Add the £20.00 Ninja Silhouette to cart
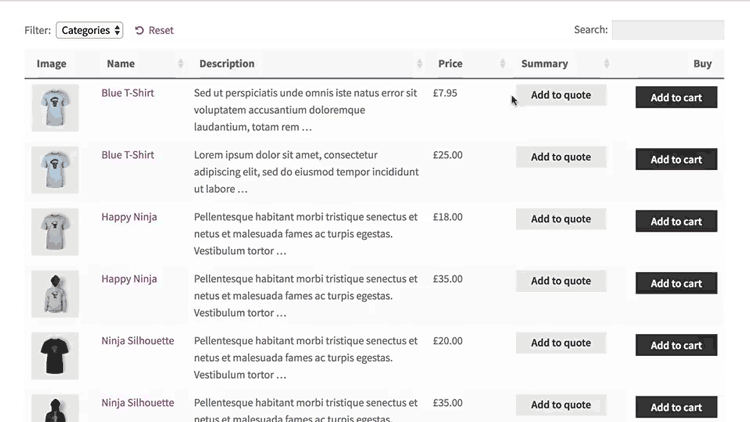Viewport: 750px width, 422px height. click(676, 345)
